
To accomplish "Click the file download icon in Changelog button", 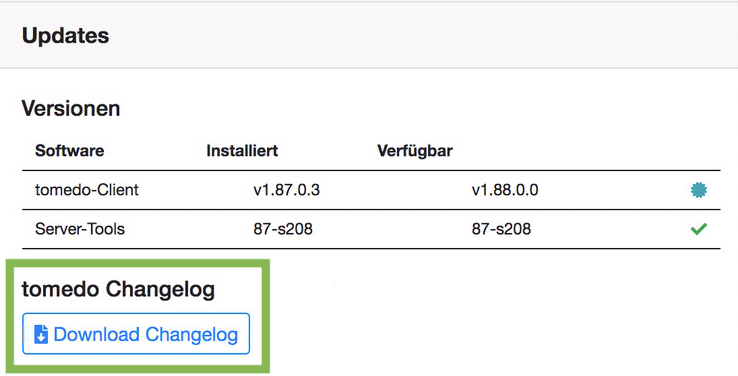I will coord(41,335).
